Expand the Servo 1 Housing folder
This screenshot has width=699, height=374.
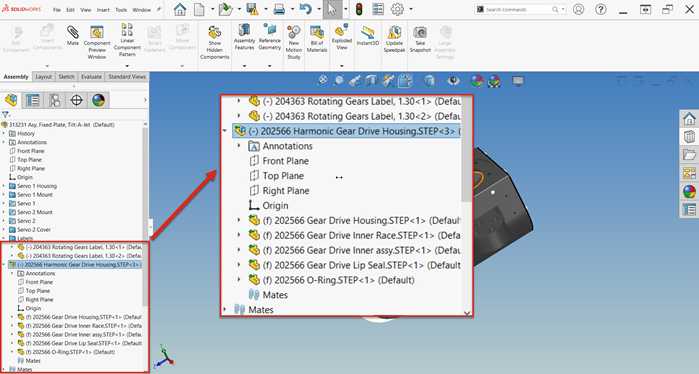(x=4, y=186)
